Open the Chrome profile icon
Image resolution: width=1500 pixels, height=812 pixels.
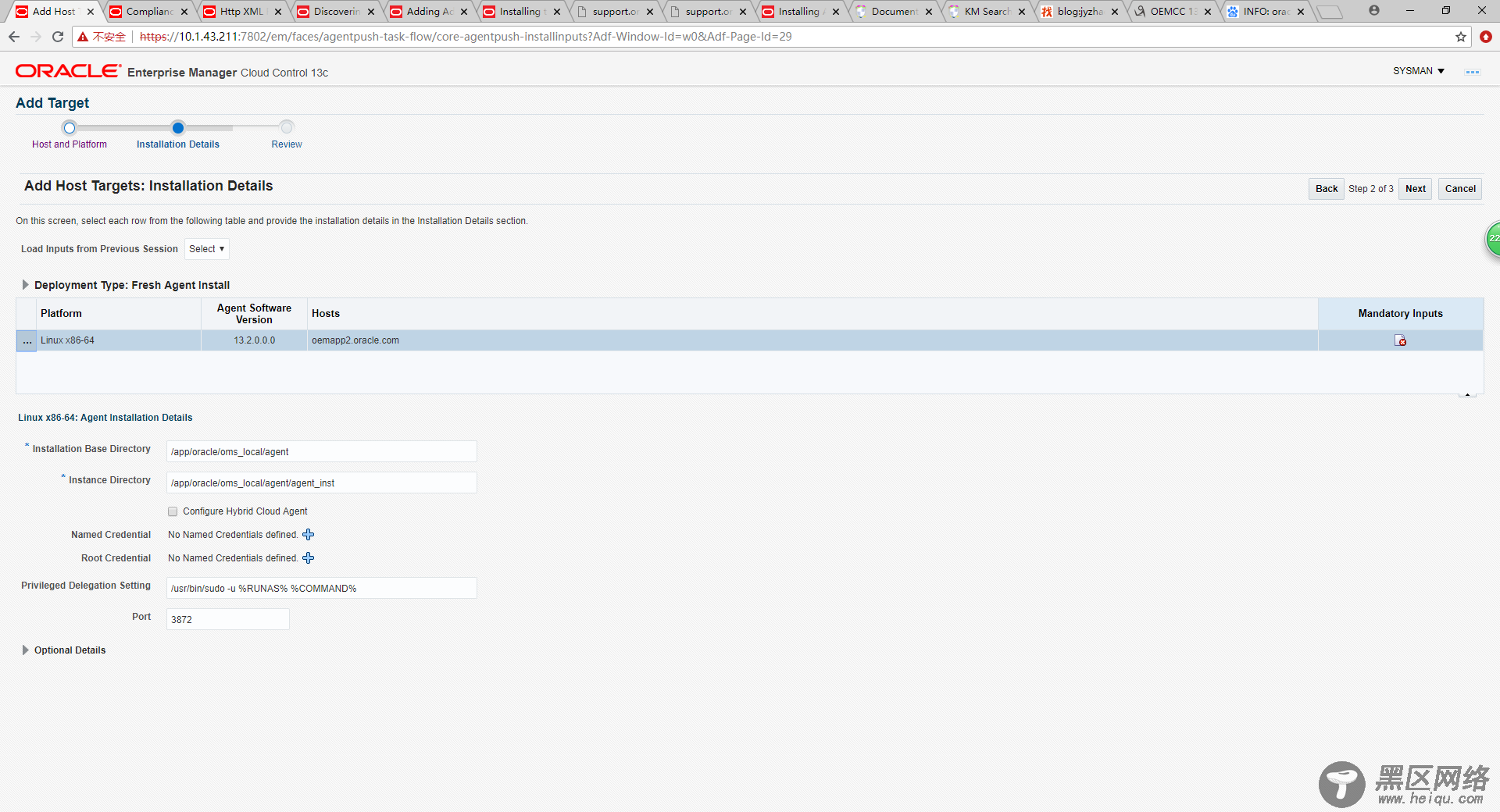click(x=1374, y=10)
